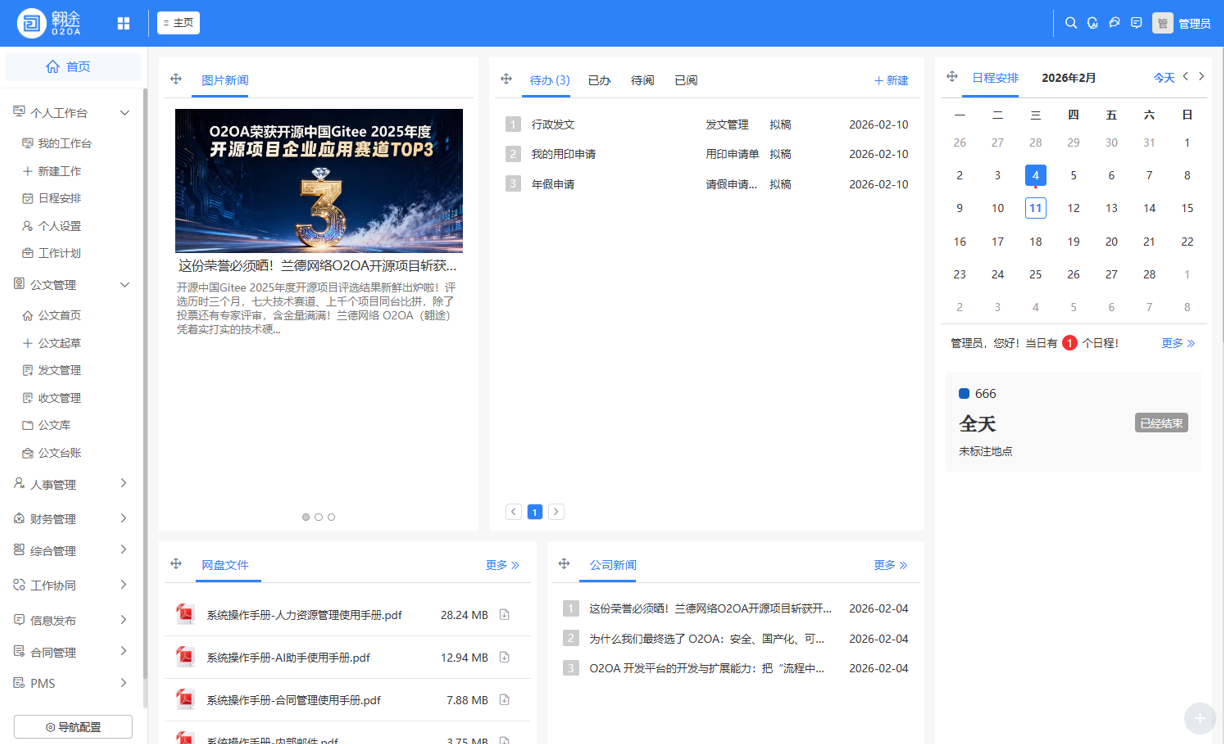Viewport: 1224px width, 744px height.
Task: Switch to the 已办 tab
Action: click(x=599, y=80)
